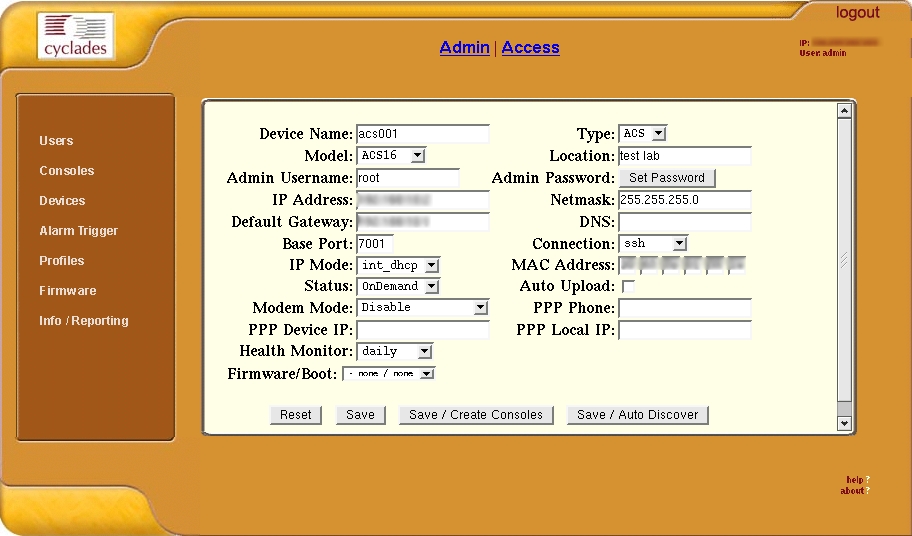Go to Firmware section in sidebar
The height and width of the screenshot is (536, 912).
coord(67,291)
